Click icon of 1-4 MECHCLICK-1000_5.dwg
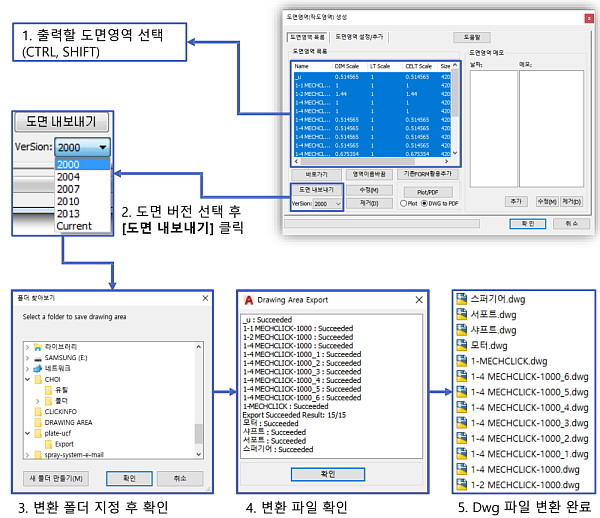Screen dimensions: 600x518 [461, 392]
